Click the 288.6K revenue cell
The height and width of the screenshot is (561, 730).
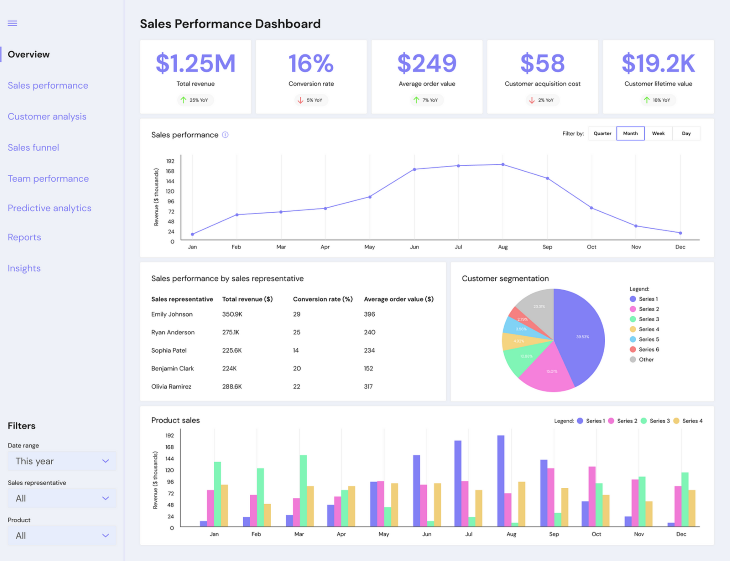(232, 387)
